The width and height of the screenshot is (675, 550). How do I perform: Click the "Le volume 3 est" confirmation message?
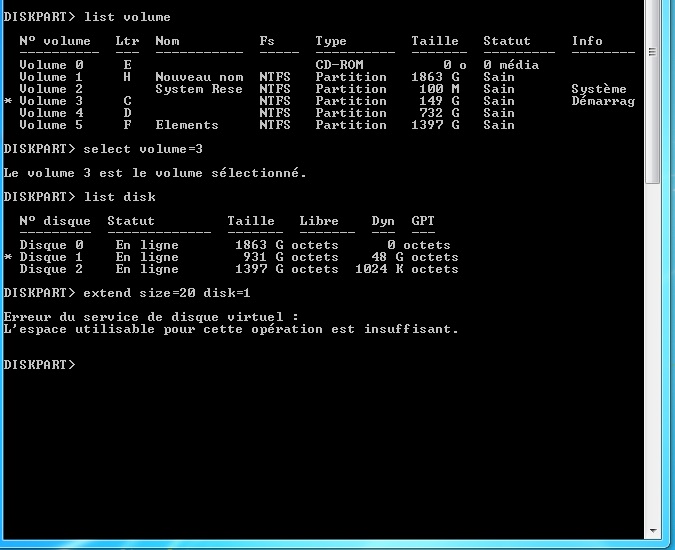coord(155,173)
